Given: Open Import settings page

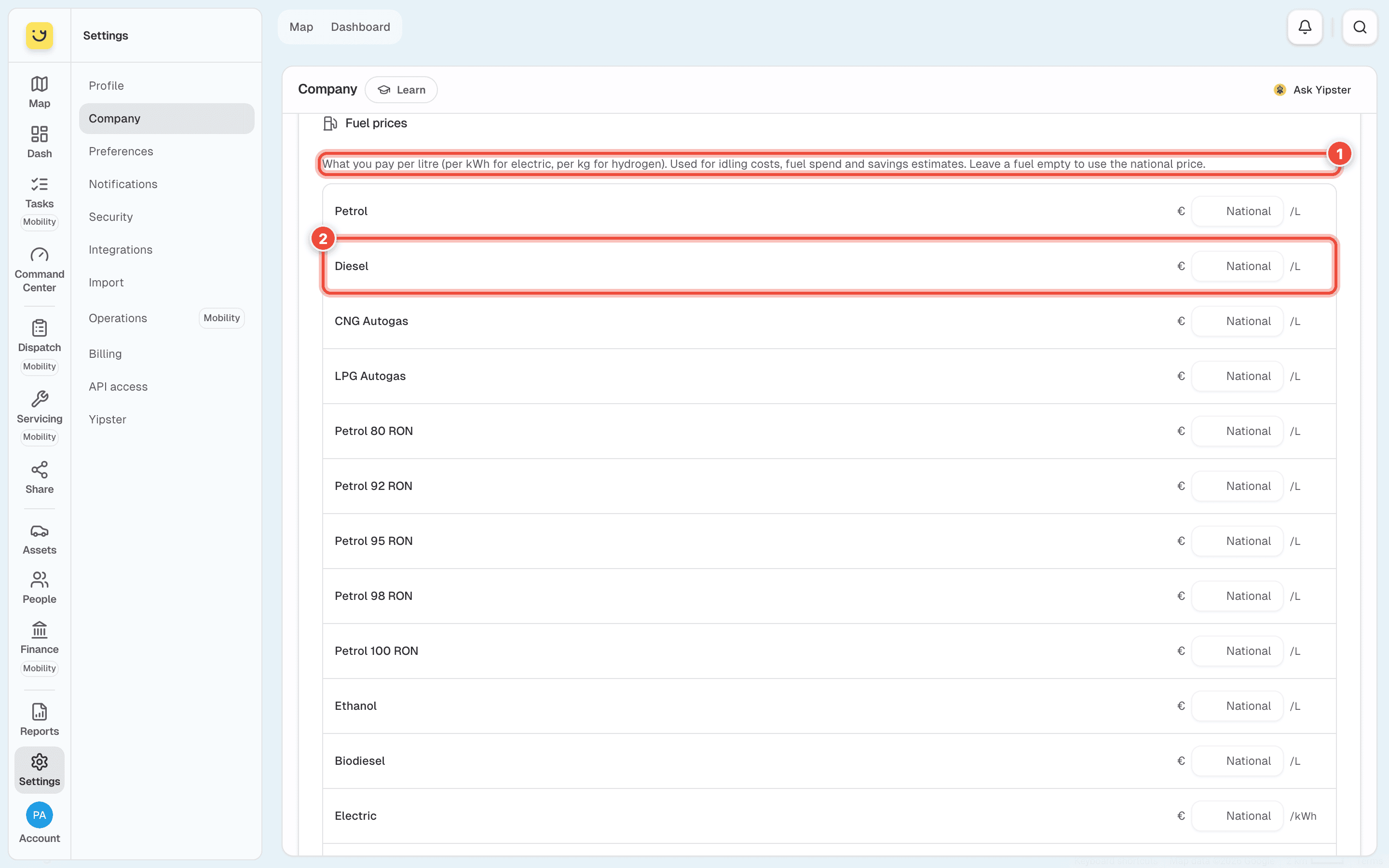Looking at the screenshot, I should pyautogui.click(x=166, y=282).
